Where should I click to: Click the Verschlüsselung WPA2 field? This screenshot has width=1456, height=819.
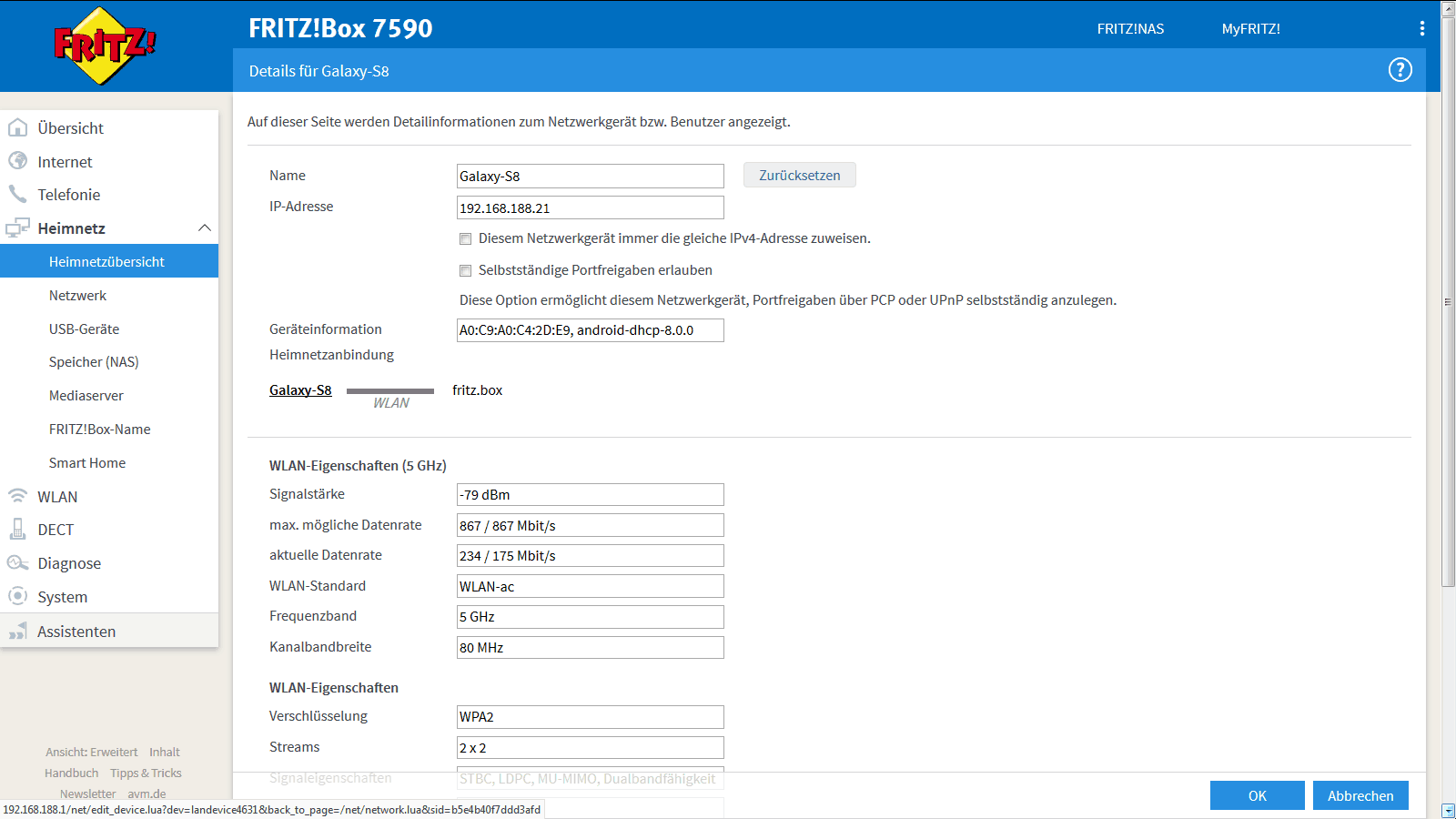(590, 716)
